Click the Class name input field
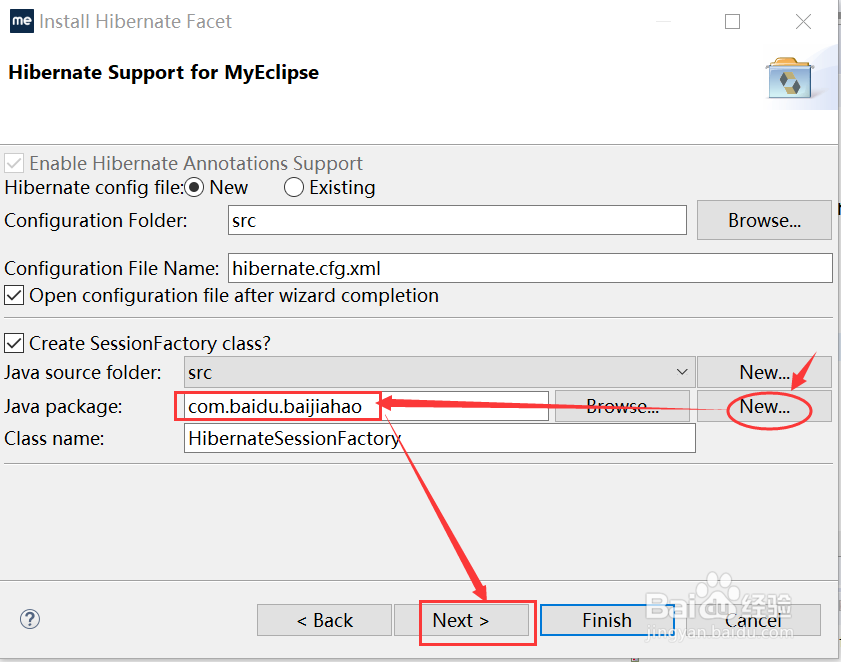Screen dimensions: 841x662 (x=440, y=438)
